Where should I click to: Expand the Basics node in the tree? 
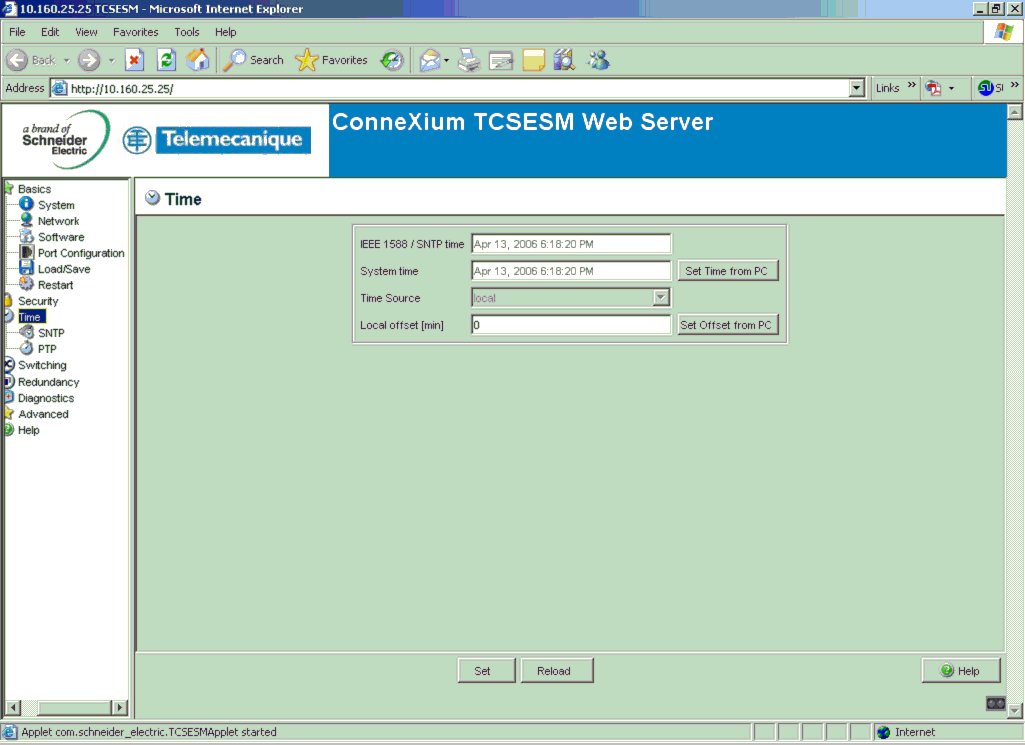click(x=34, y=189)
